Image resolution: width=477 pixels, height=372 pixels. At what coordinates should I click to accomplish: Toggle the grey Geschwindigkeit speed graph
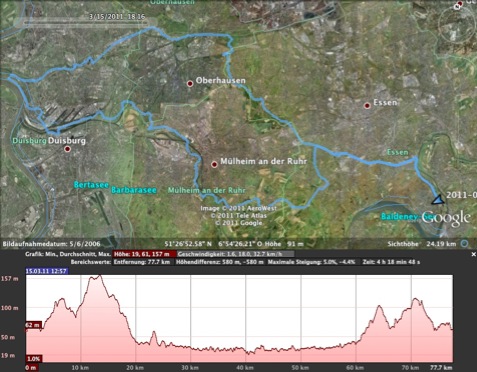[235, 254]
